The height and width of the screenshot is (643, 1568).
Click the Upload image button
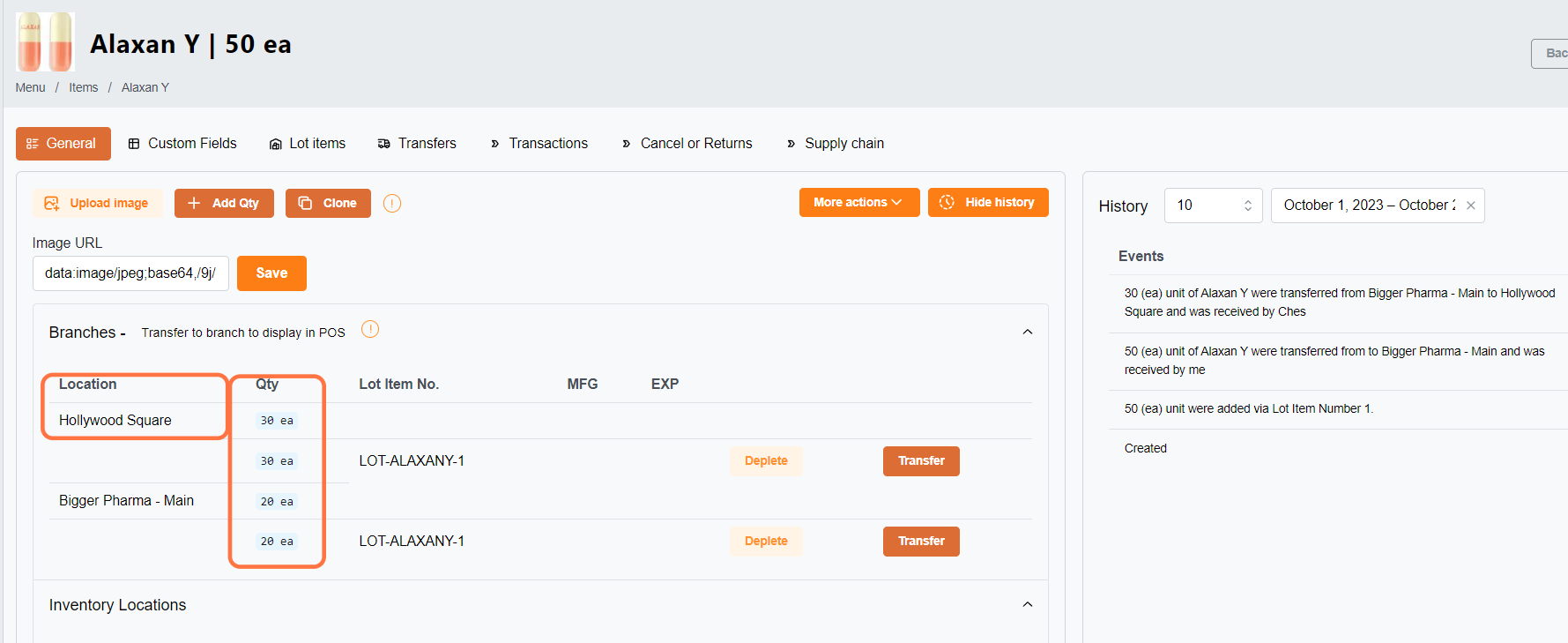coord(97,203)
